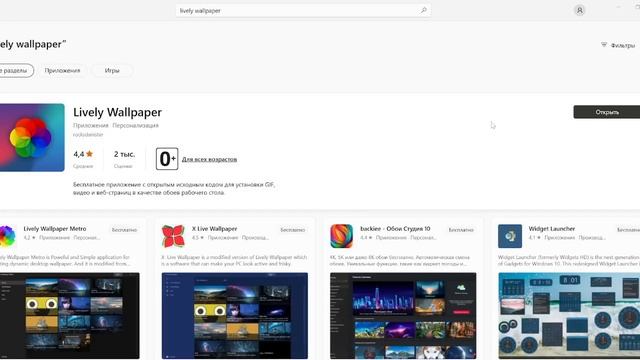
Task: Open the X Live Wallpaper title
Action: pos(214,229)
